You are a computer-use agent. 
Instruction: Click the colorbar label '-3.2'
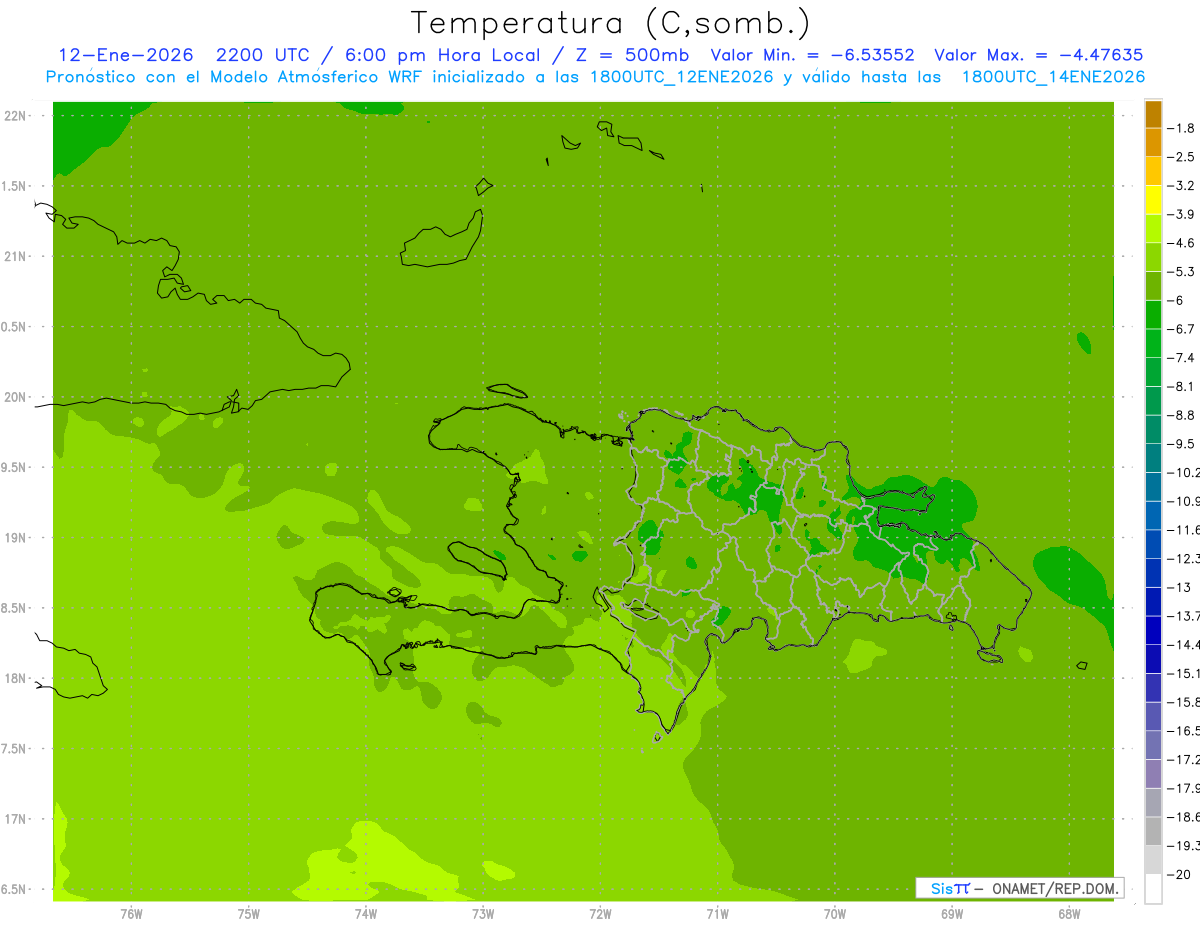[x=1181, y=186]
